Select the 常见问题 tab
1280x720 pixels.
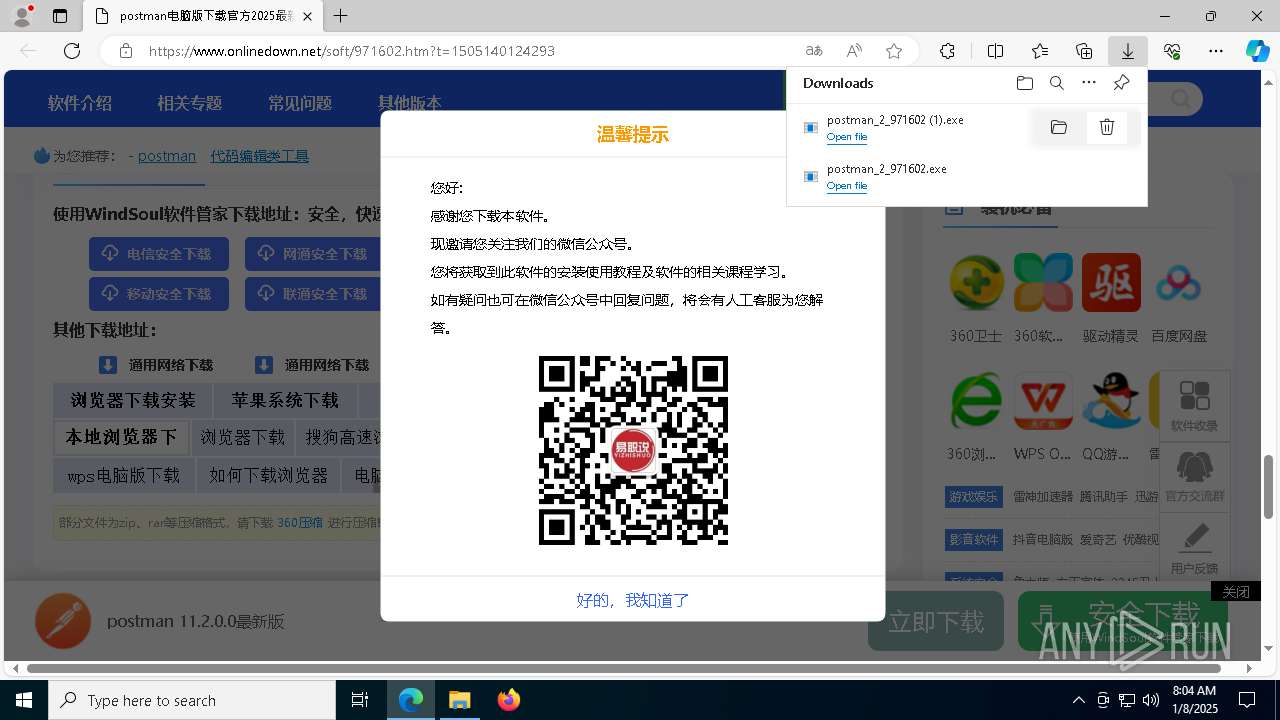pos(300,103)
